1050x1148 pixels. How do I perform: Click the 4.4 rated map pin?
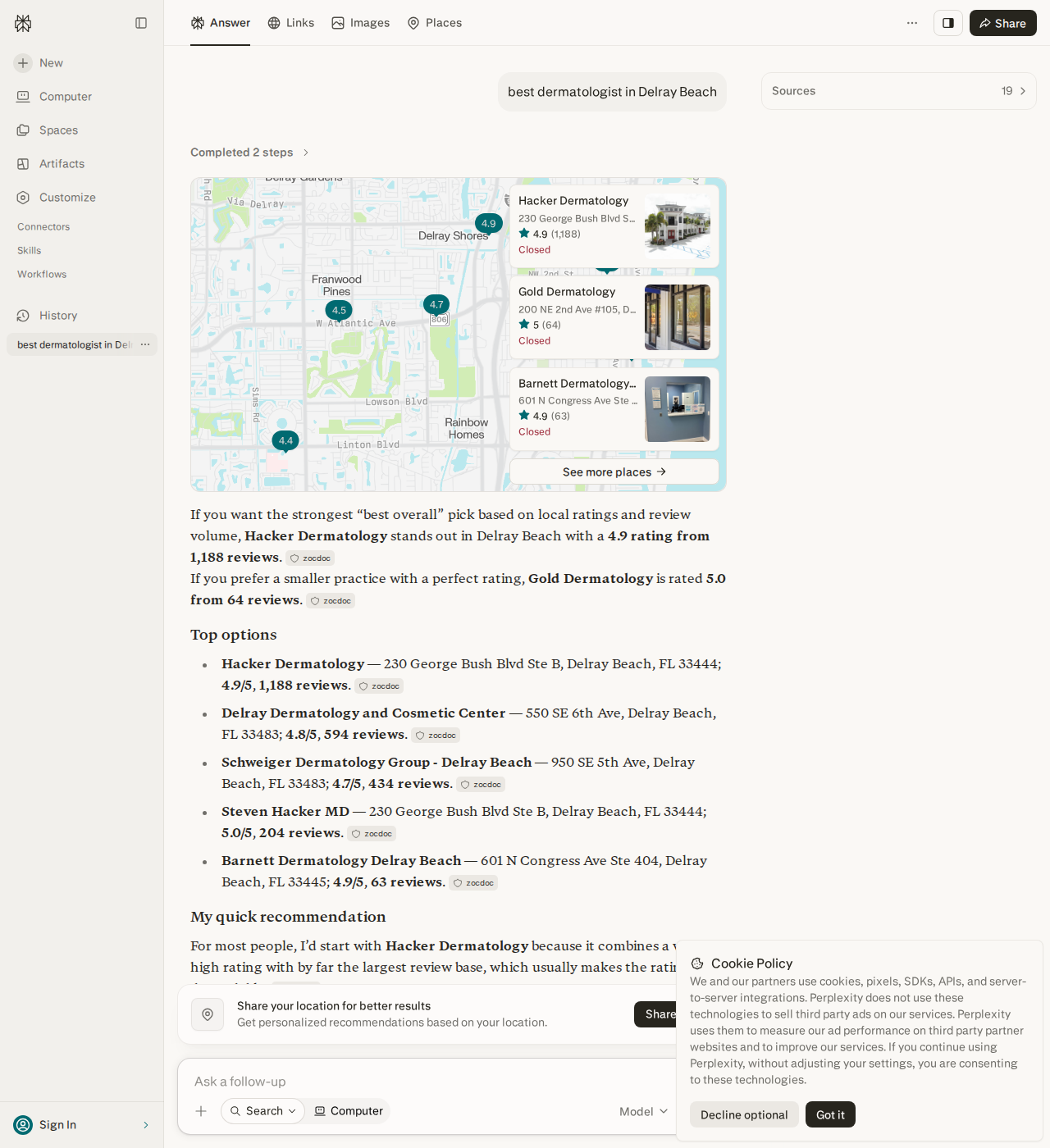(x=285, y=441)
